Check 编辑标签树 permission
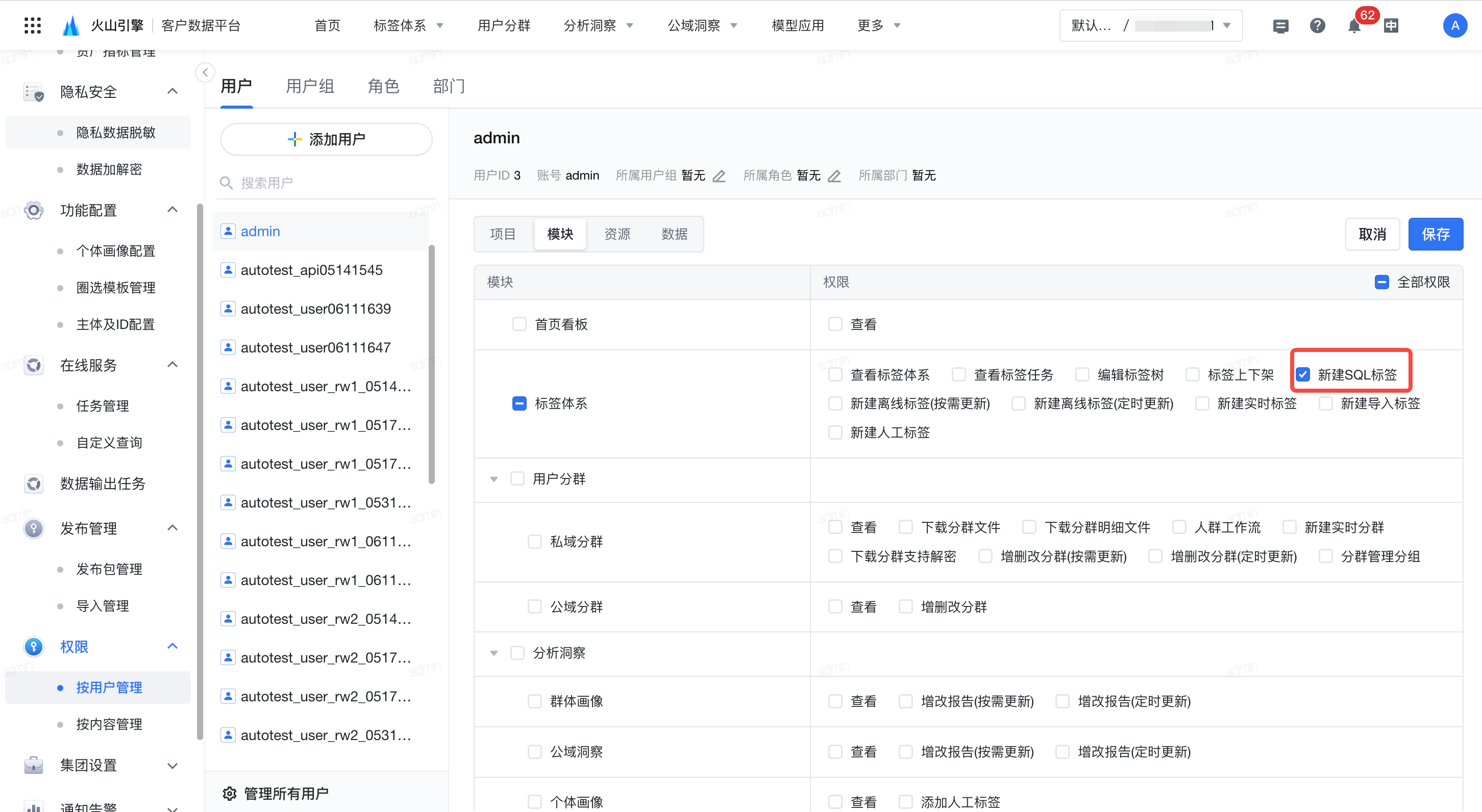This screenshot has width=1482, height=812. click(1082, 375)
